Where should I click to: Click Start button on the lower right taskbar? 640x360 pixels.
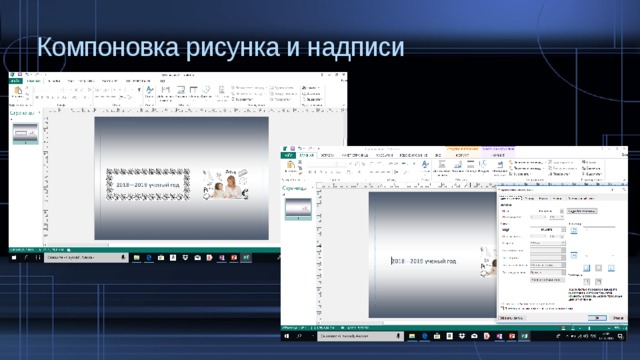click(x=287, y=336)
